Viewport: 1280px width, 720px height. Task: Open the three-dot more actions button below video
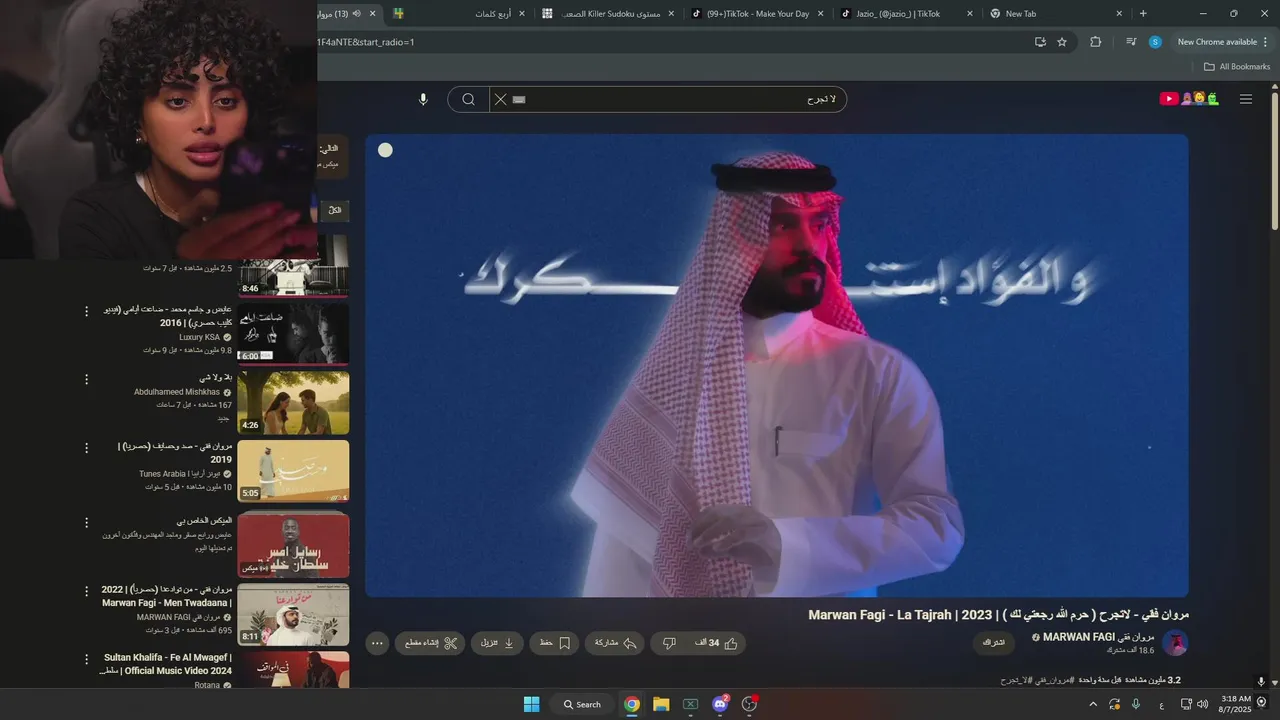pyautogui.click(x=377, y=643)
